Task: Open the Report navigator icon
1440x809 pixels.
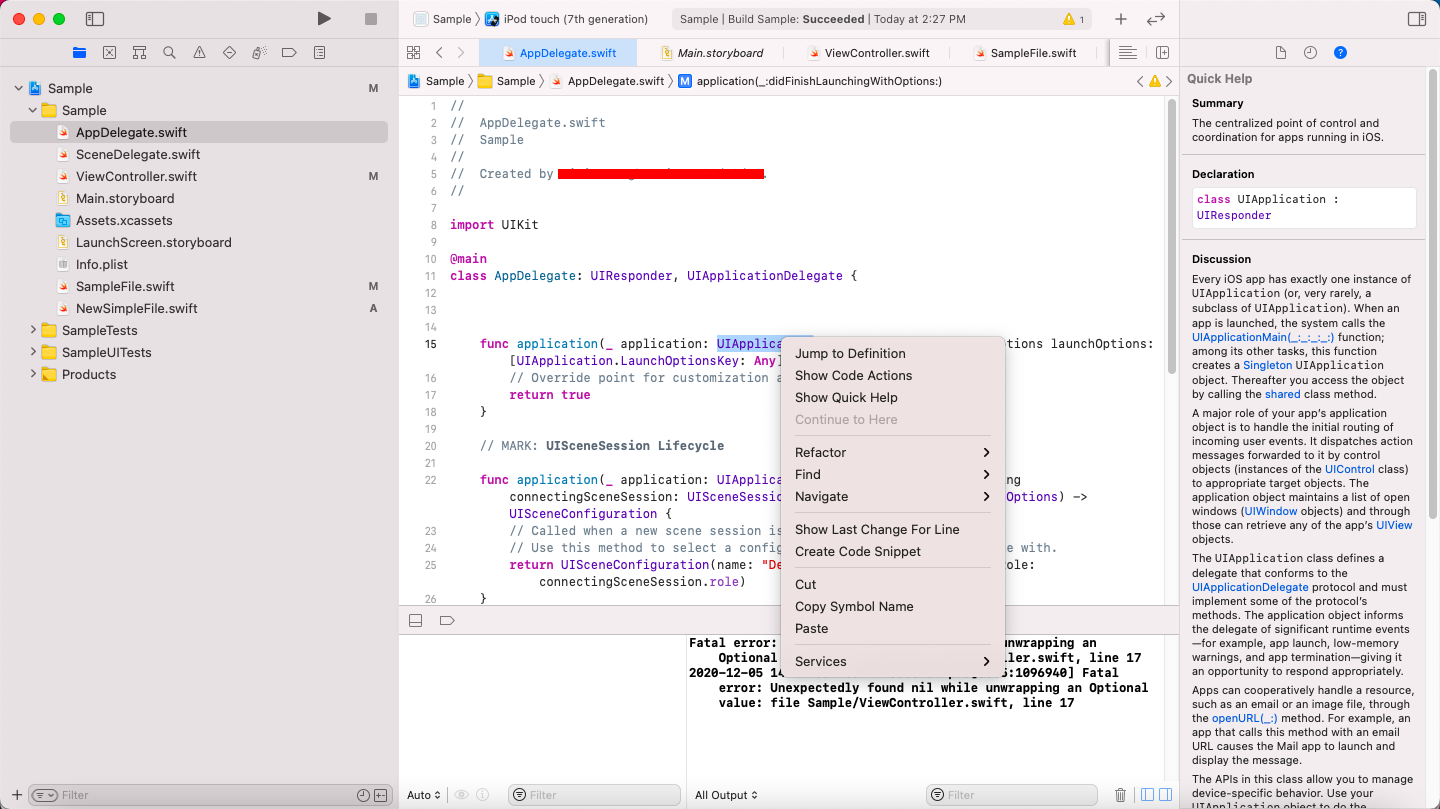Action: click(x=319, y=52)
